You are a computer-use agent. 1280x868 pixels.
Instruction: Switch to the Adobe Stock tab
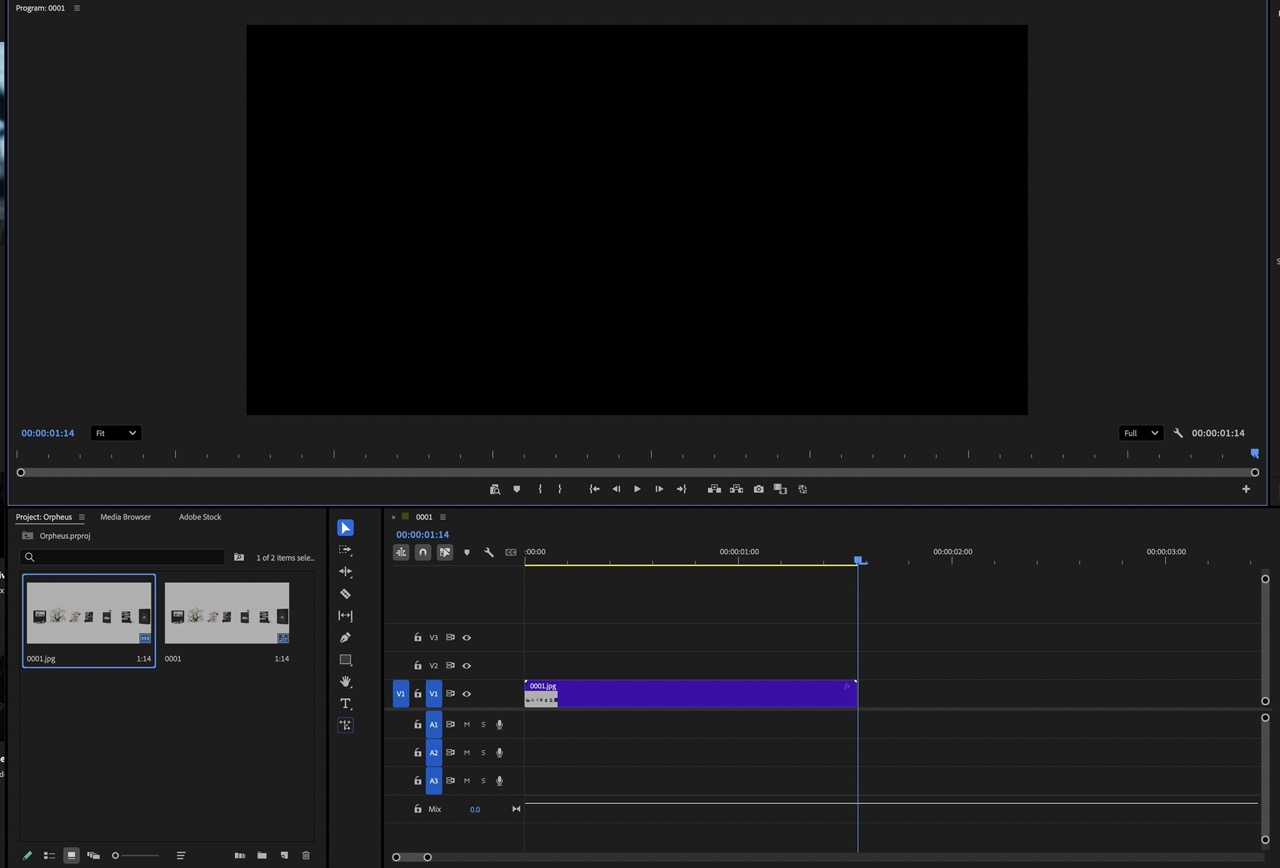200,517
